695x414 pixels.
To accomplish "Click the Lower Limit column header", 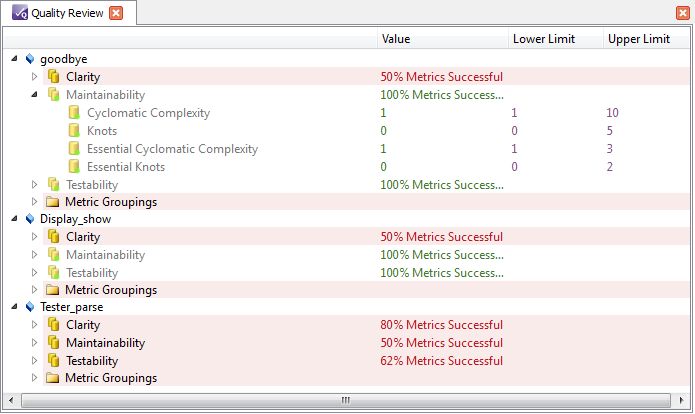I will pyautogui.click(x=543, y=39).
